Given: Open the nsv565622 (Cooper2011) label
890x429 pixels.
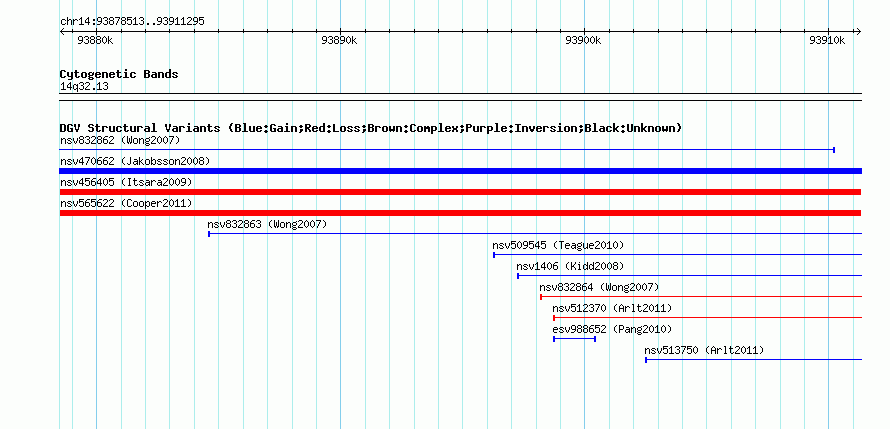Looking at the screenshot, I should point(126,203).
